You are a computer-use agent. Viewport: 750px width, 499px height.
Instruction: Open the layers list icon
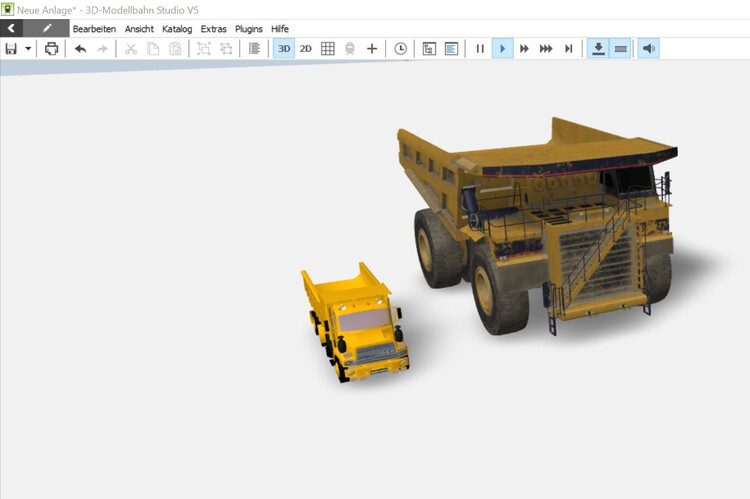254,48
